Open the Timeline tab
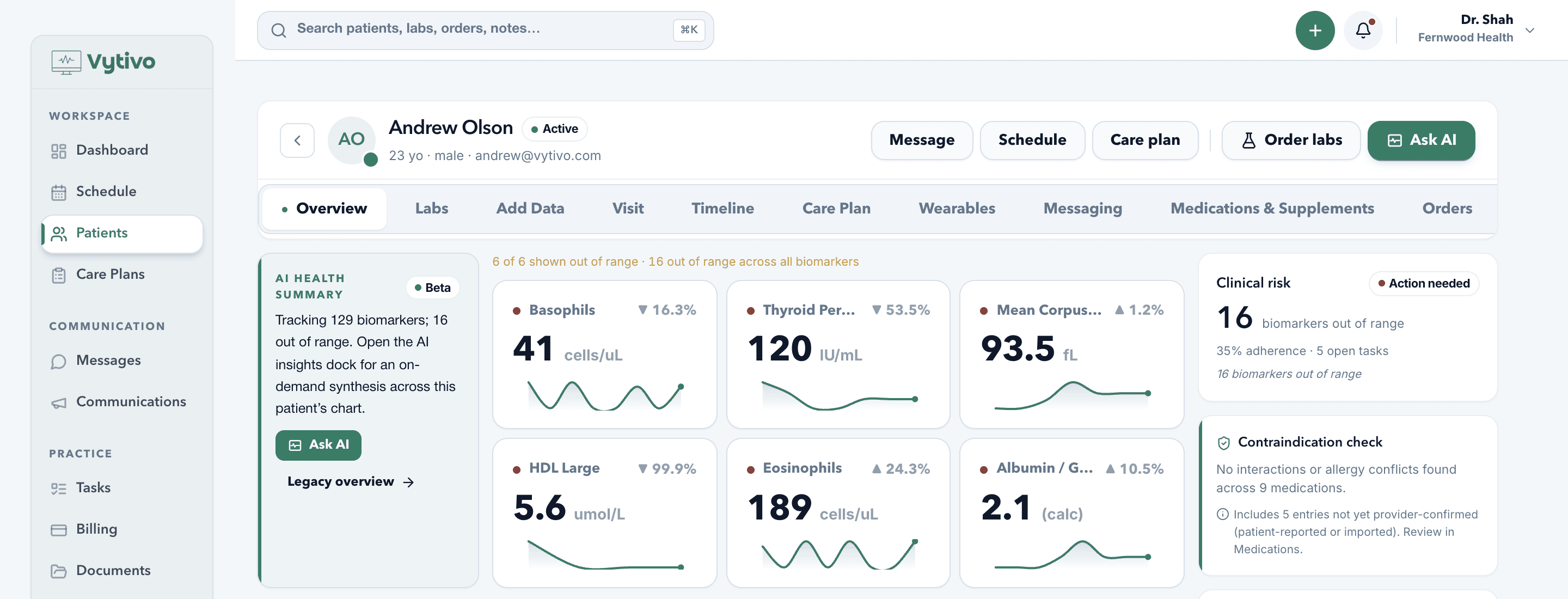The image size is (1568, 599). (x=722, y=209)
